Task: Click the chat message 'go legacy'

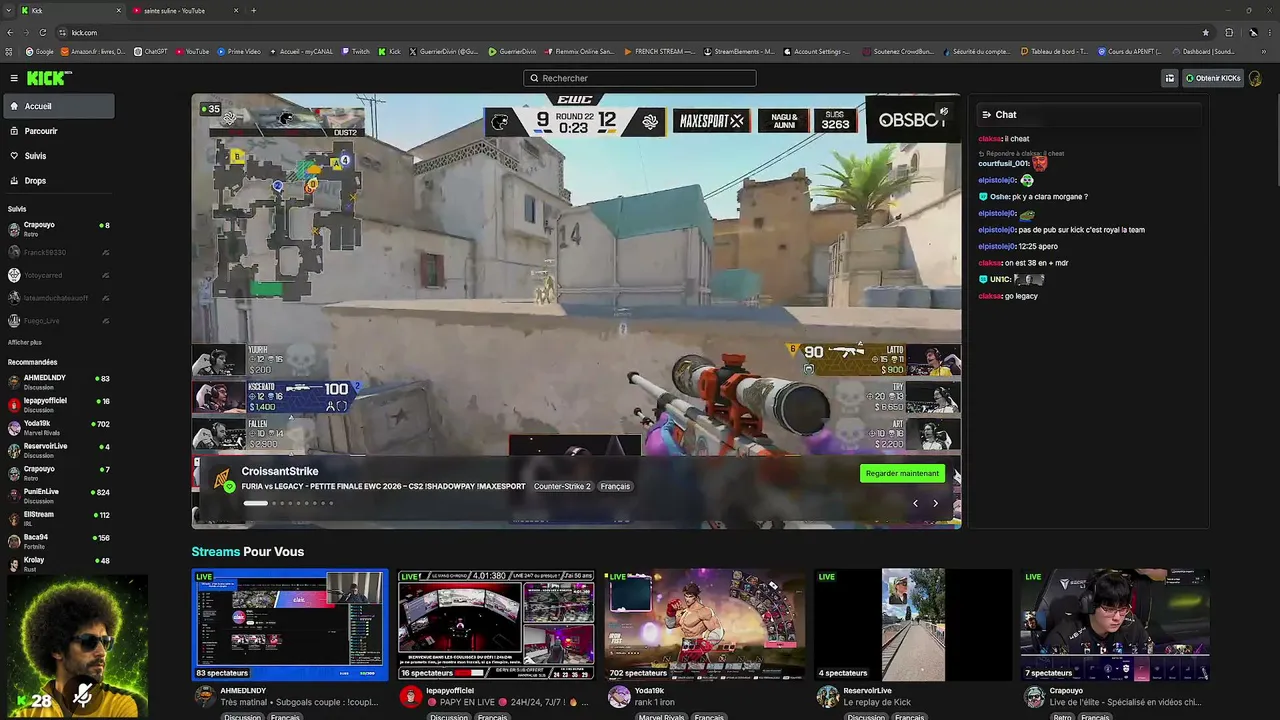Action: [x=1021, y=296]
